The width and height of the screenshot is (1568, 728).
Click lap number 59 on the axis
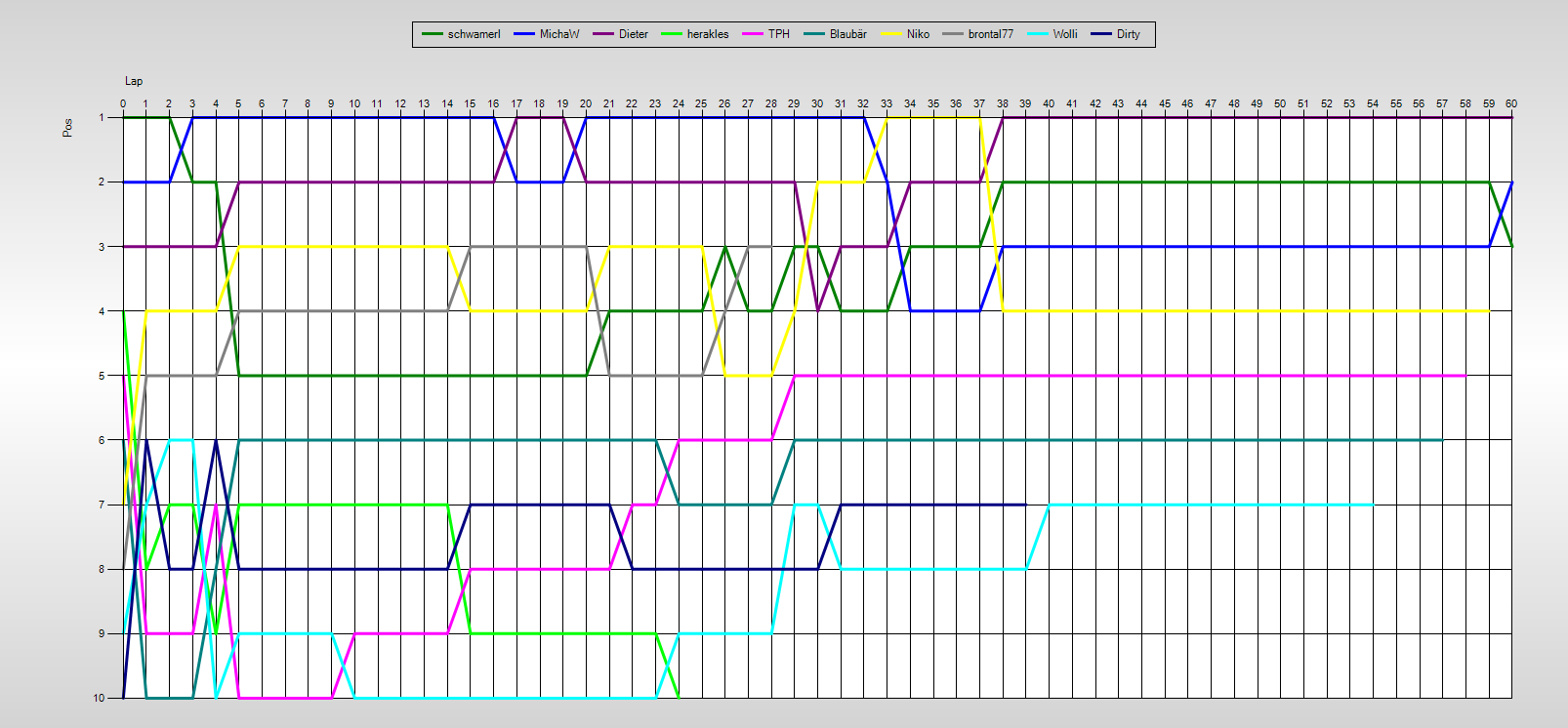click(1489, 103)
